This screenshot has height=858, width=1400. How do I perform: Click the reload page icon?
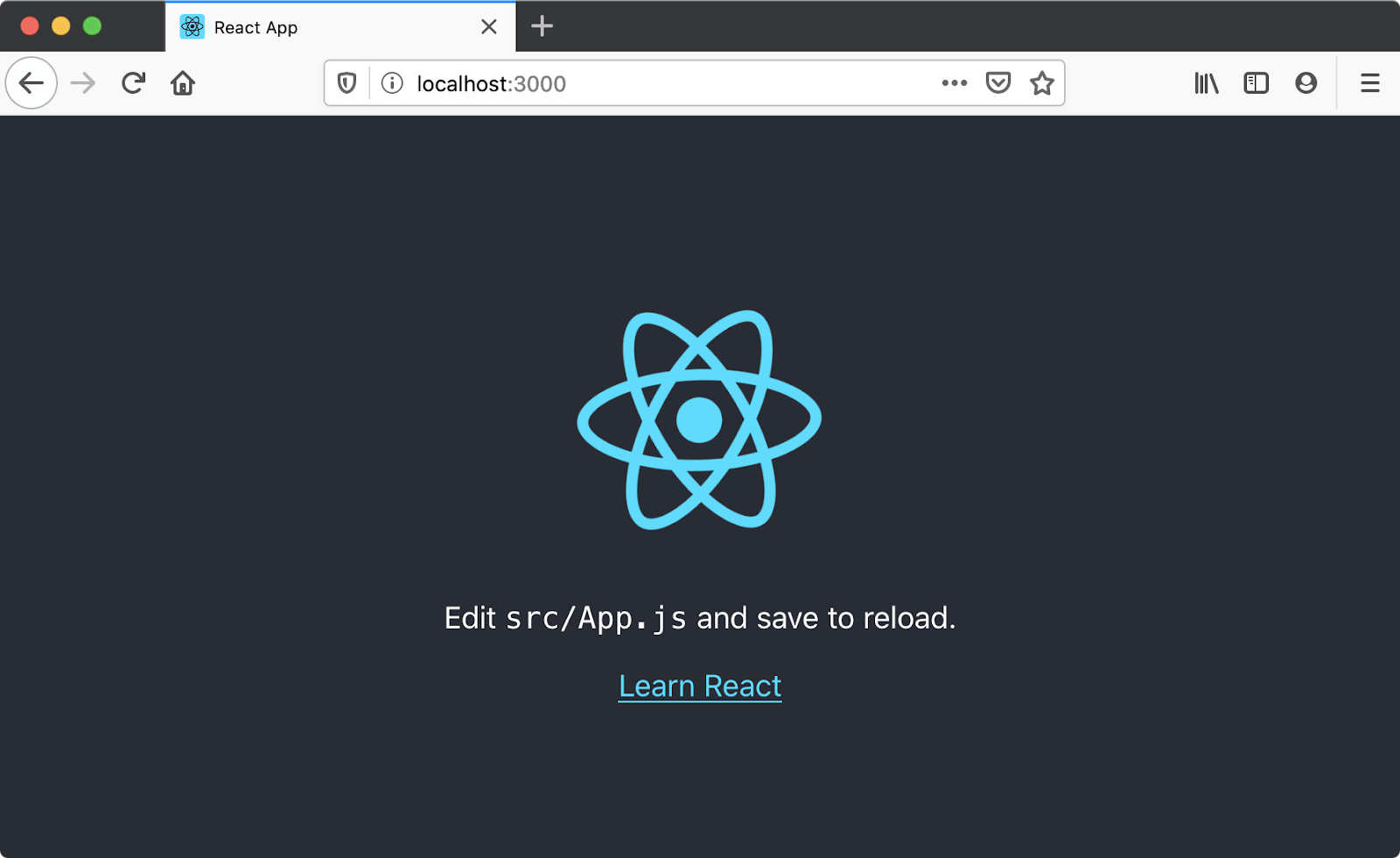[133, 83]
